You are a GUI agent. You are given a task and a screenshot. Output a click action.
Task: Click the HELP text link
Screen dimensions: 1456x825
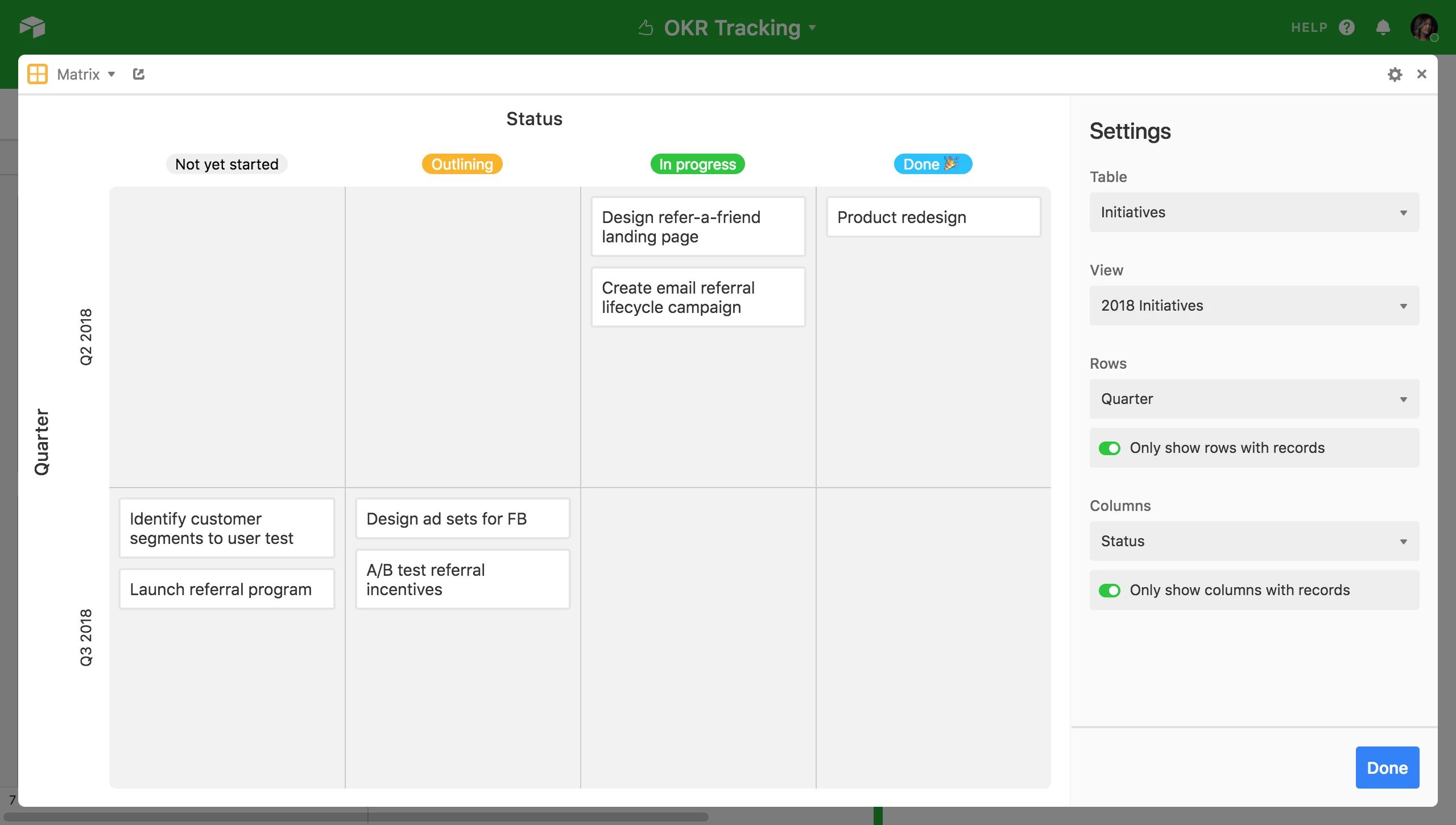[x=1309, y=27]
